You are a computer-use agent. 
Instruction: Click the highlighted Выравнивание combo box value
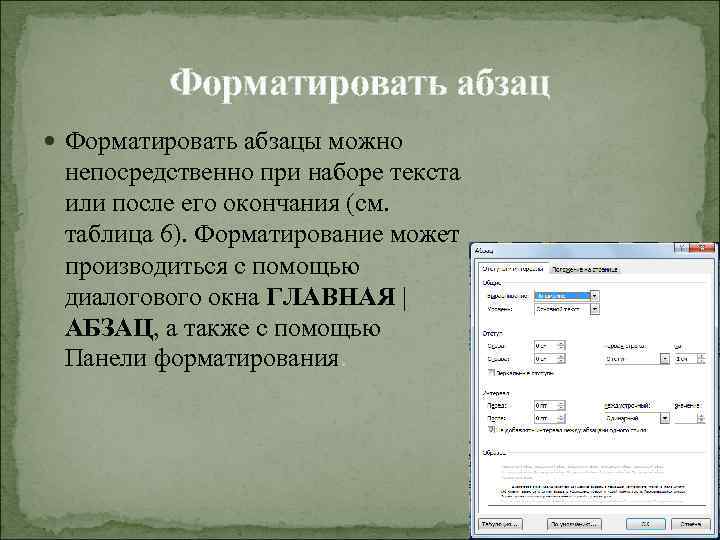pyautogui.click(x=562, y=296)
